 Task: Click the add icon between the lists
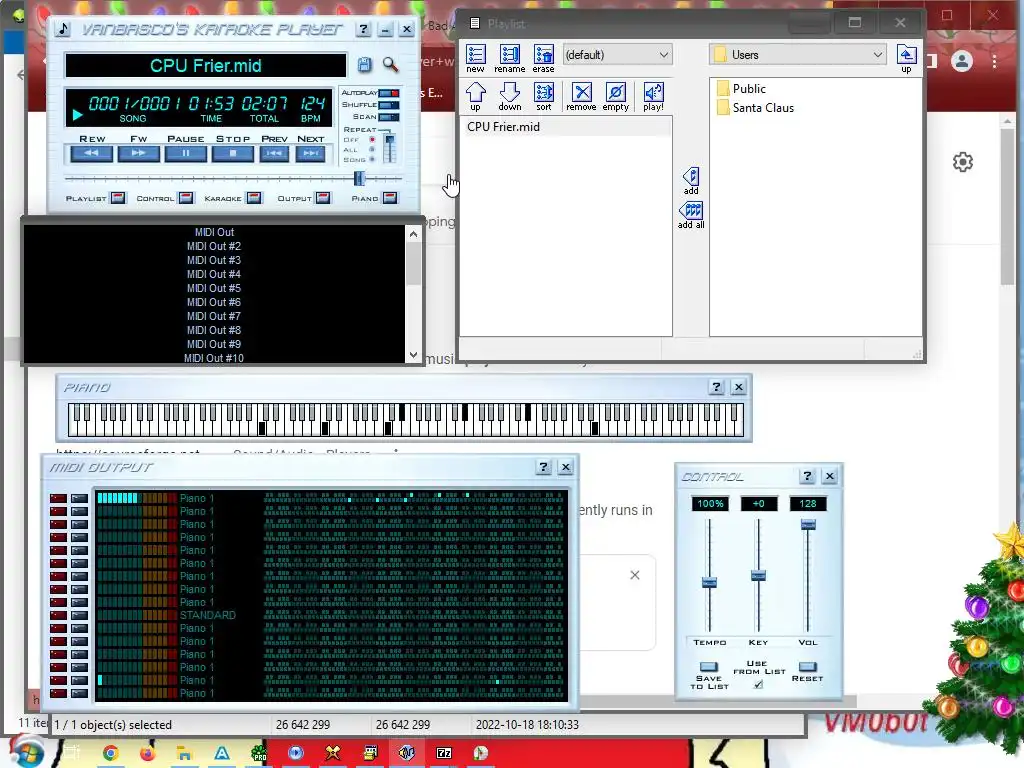coord(691,181)
